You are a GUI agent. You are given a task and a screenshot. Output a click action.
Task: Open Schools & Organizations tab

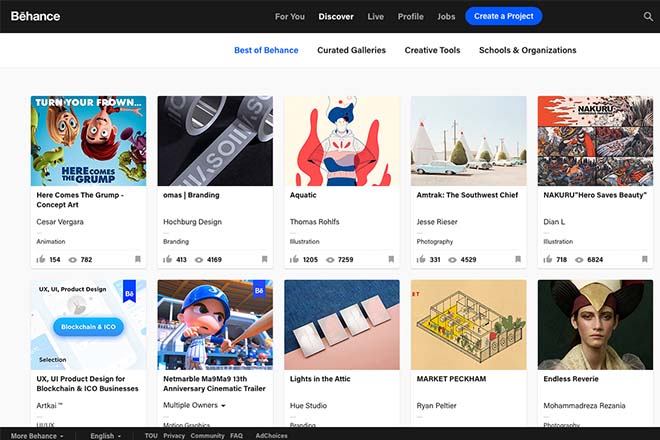[527, 50]
